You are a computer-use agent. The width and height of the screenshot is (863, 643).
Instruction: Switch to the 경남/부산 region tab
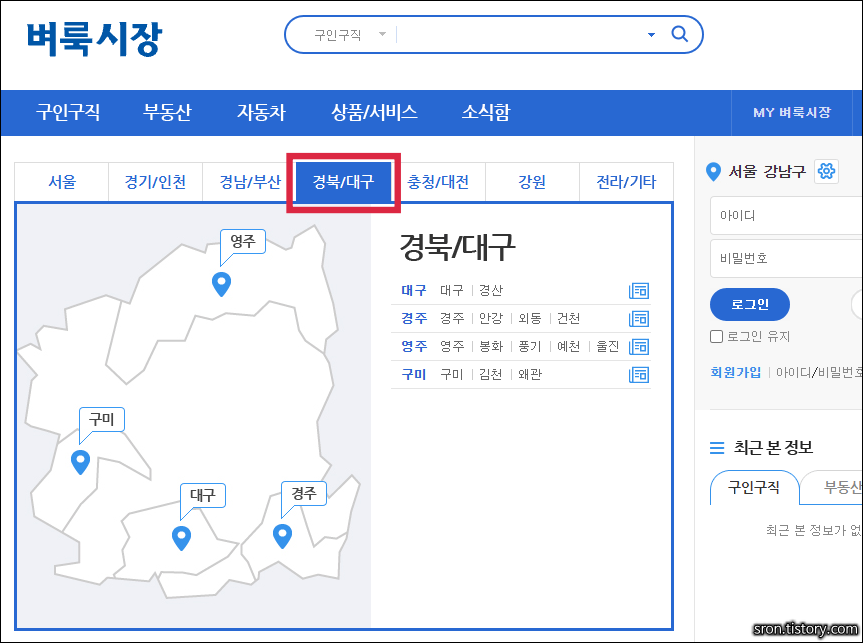click(250, 182)
